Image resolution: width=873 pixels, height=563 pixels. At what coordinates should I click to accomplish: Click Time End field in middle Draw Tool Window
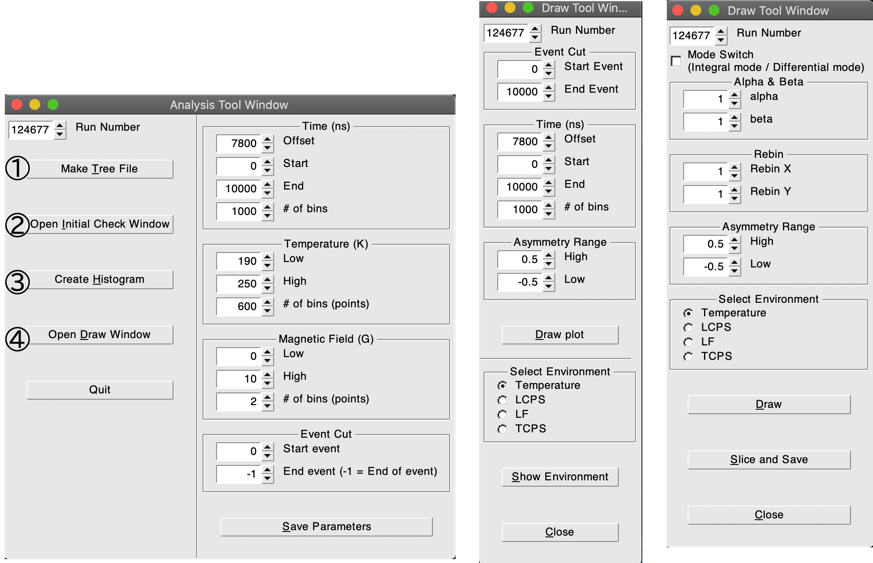point(521,187)
